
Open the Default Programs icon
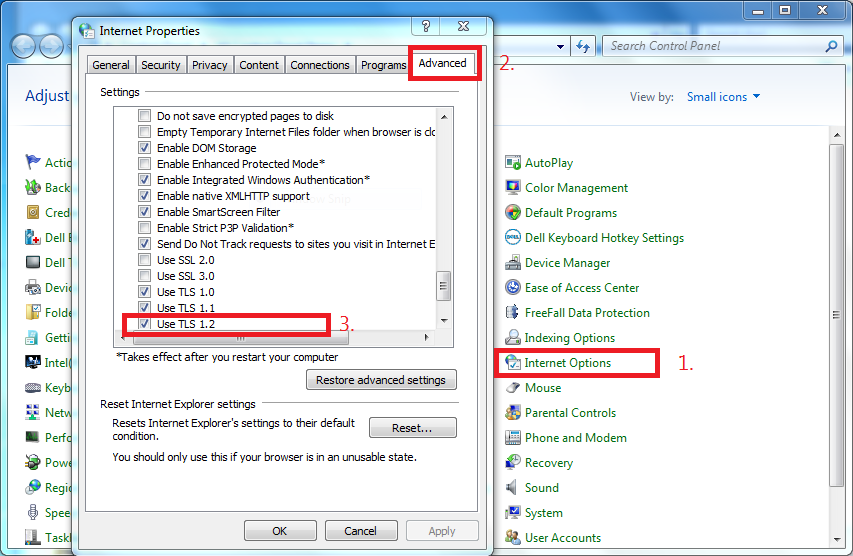click(x=512, y=213)
